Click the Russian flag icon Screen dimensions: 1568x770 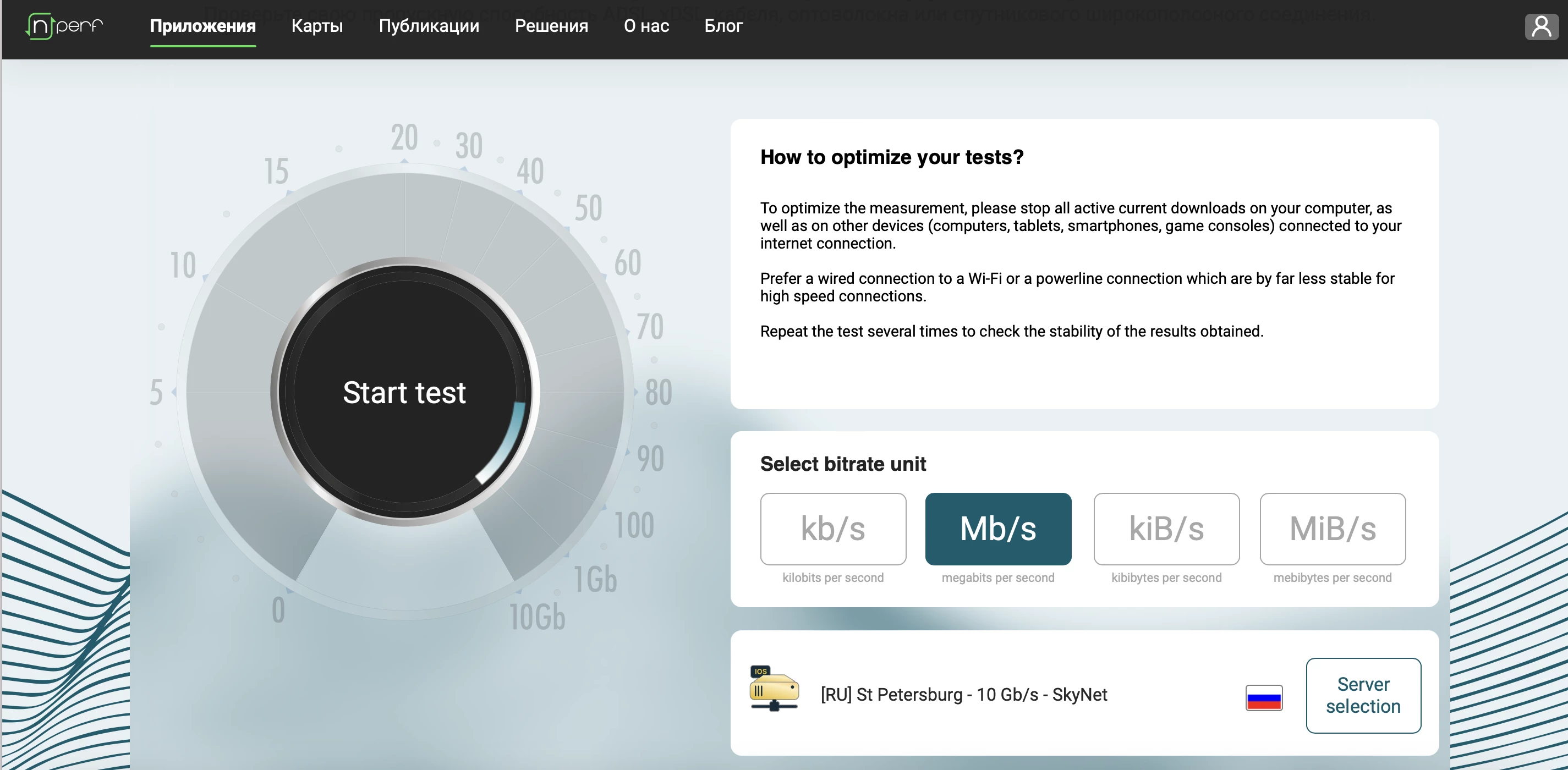1264,697
